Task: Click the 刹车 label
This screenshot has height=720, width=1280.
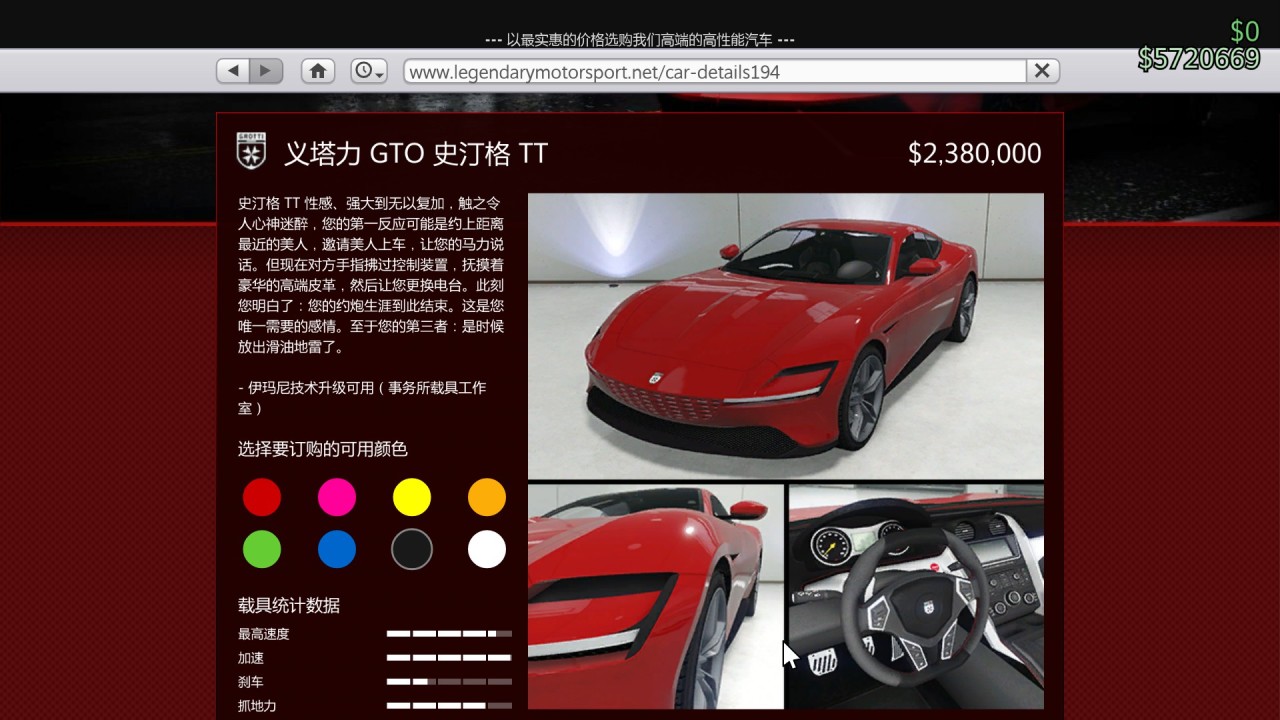Action: click(x=251, y=682)
